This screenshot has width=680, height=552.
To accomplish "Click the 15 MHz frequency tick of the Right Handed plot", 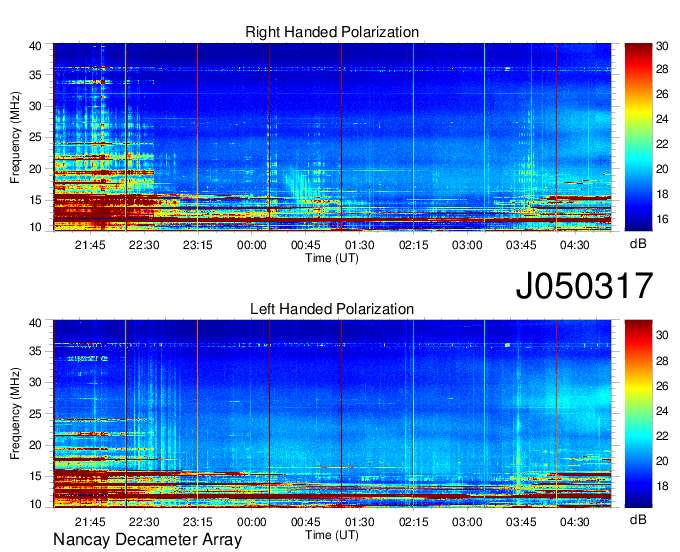I will pos(35,200).
